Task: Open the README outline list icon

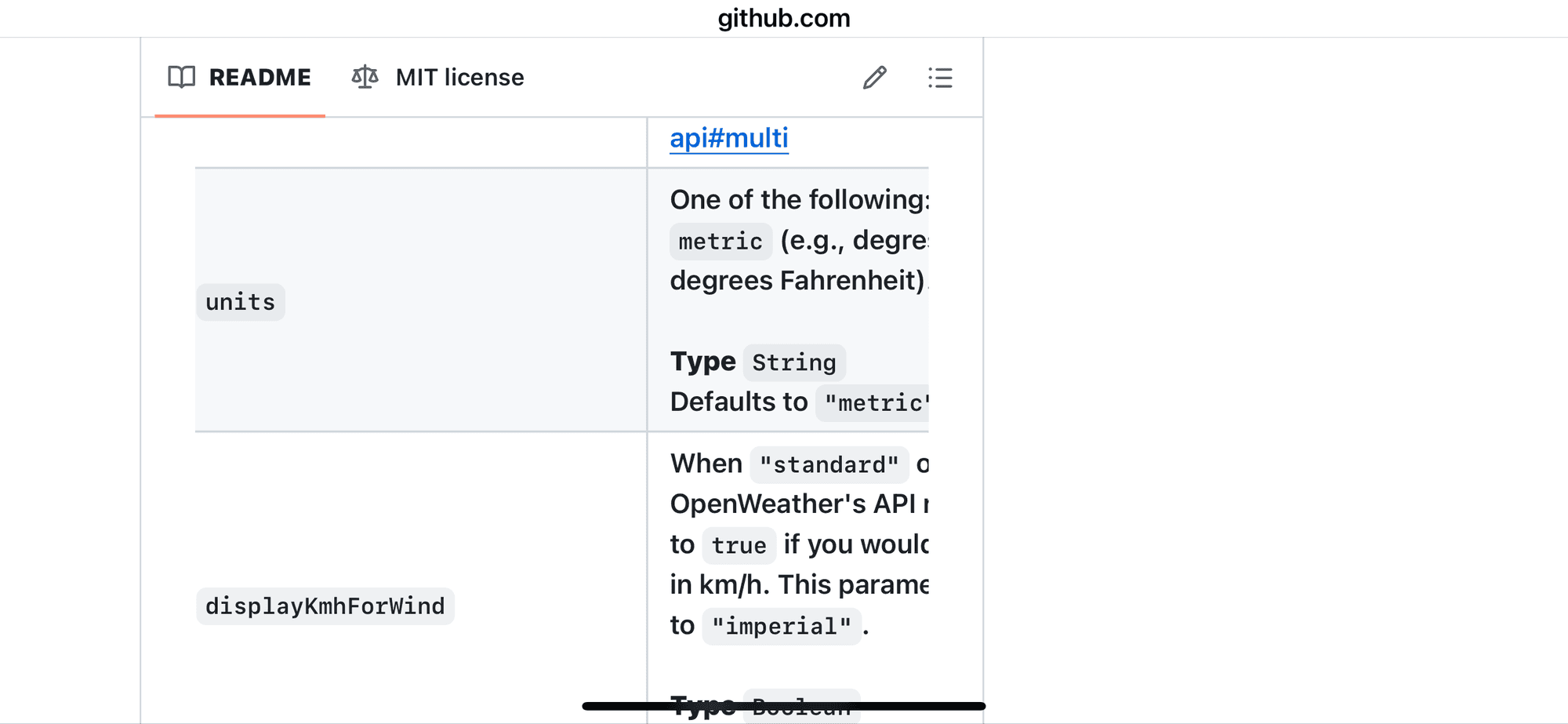Action: coord(940,78)
